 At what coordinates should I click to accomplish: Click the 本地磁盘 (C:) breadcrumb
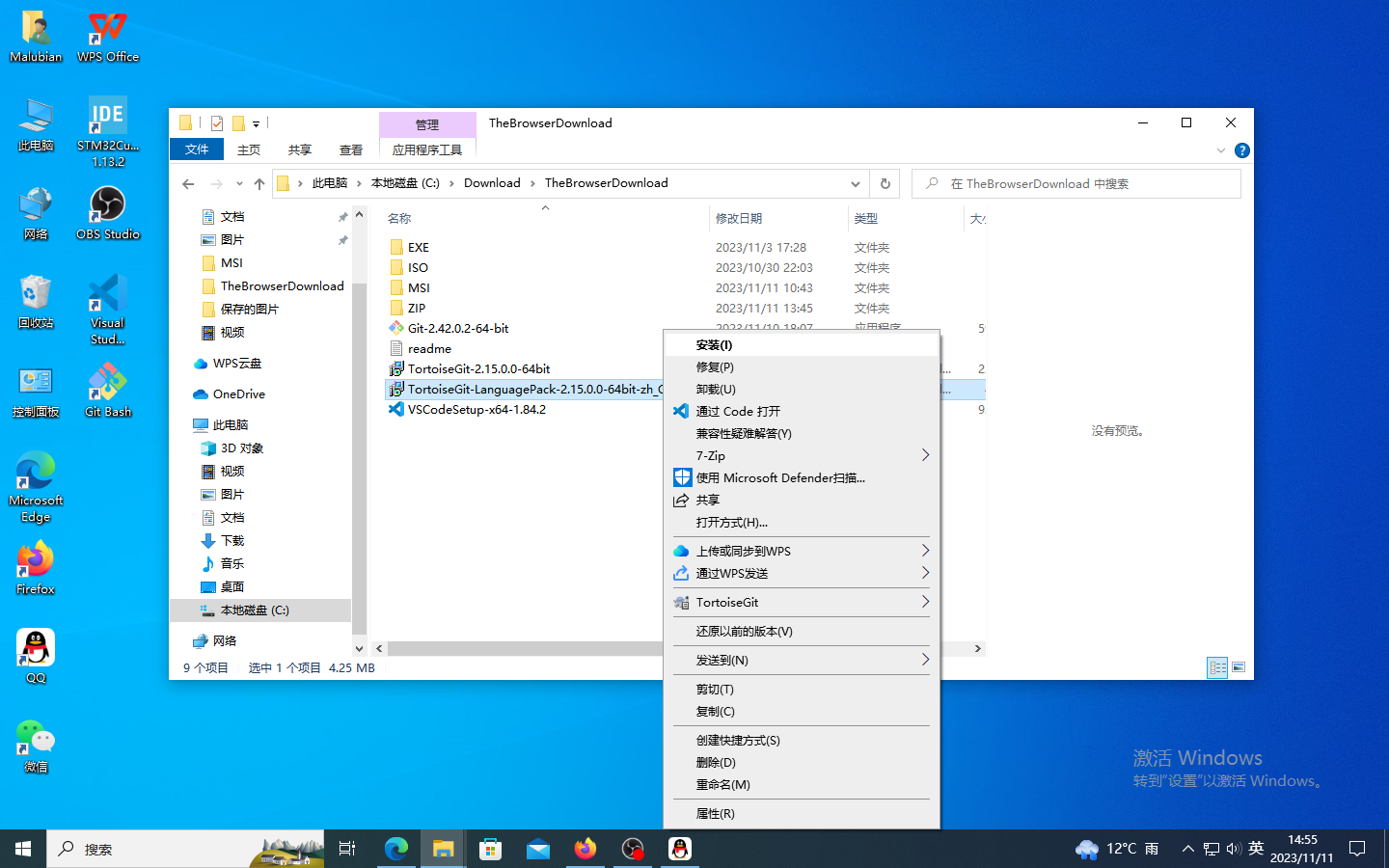coord(405,183)
